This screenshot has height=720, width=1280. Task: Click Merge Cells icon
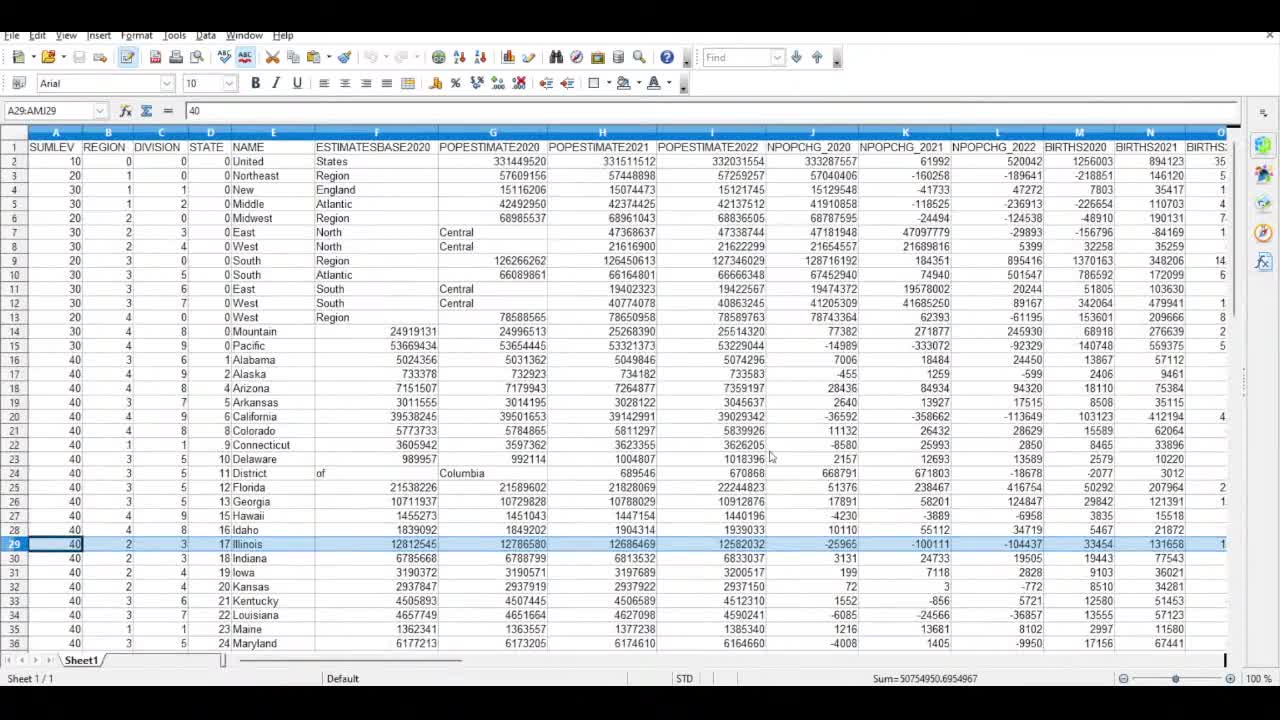point(408,83)
